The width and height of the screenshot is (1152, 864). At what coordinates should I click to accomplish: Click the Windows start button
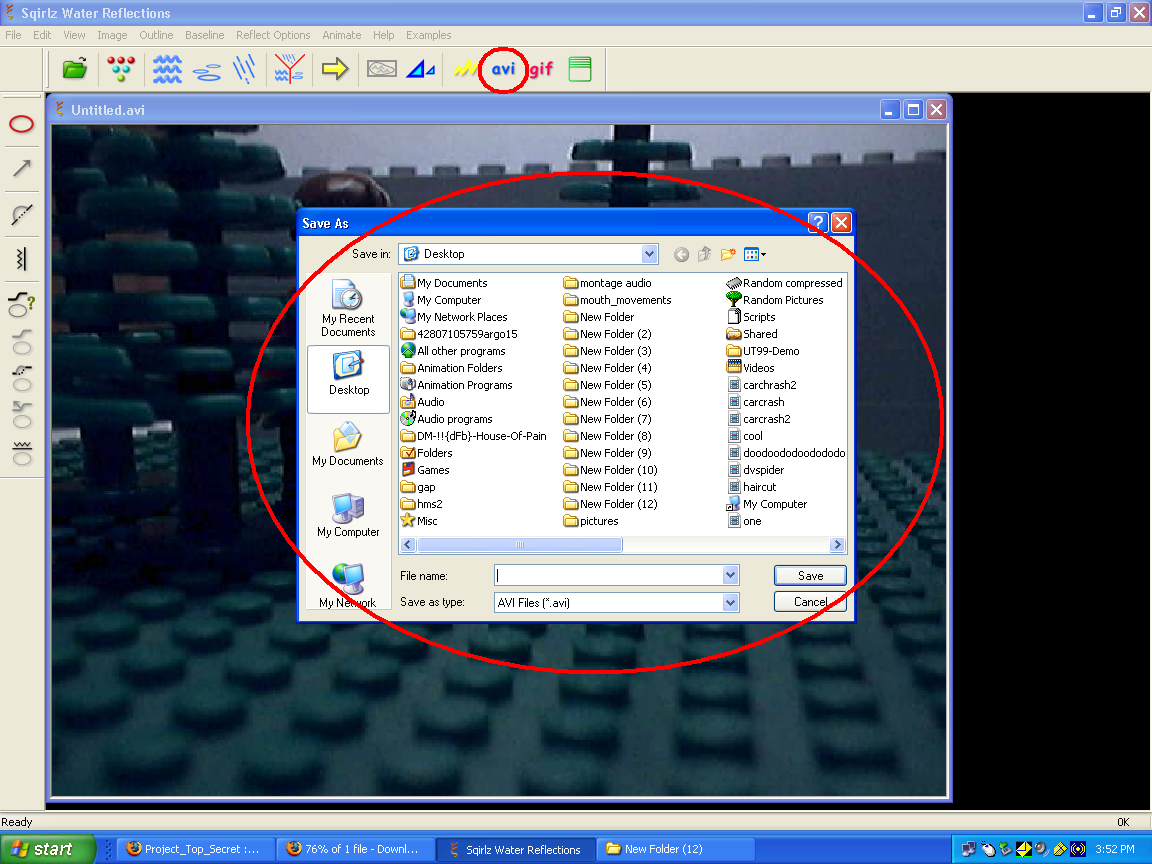click(47, 849)
